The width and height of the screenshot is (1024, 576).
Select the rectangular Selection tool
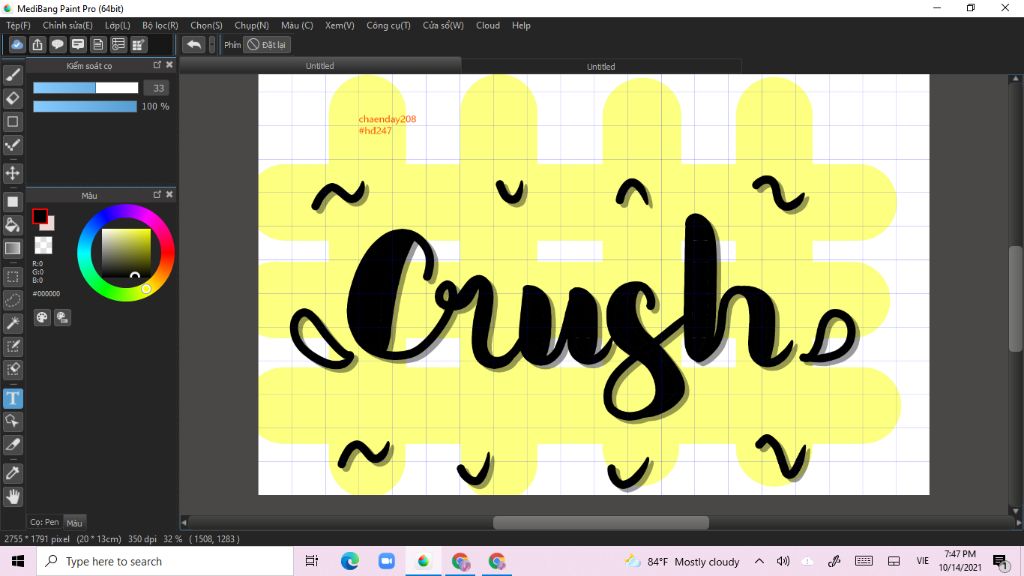click(12, 277)
